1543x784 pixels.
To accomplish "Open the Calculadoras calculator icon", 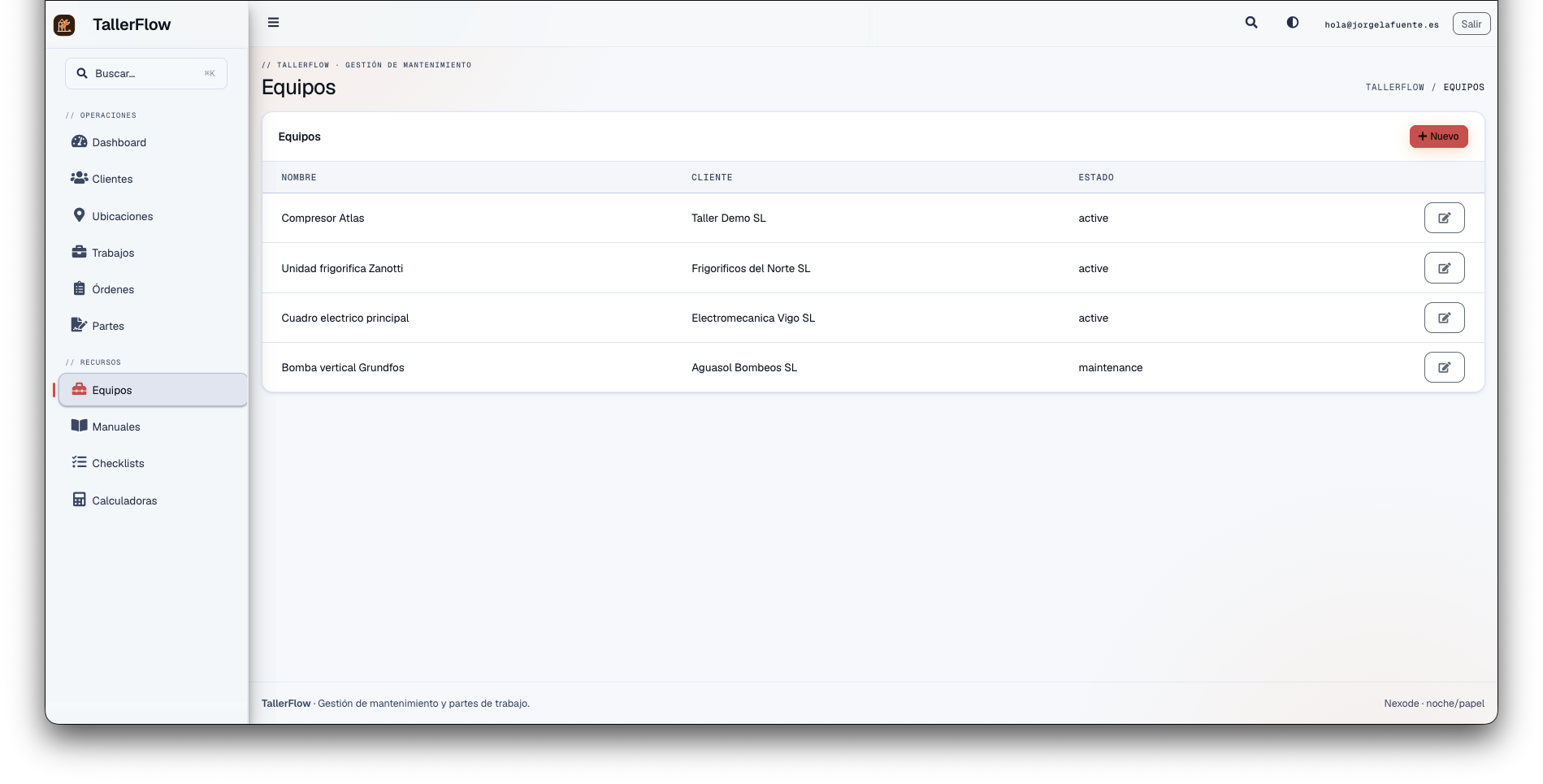I will pos(80,500).
